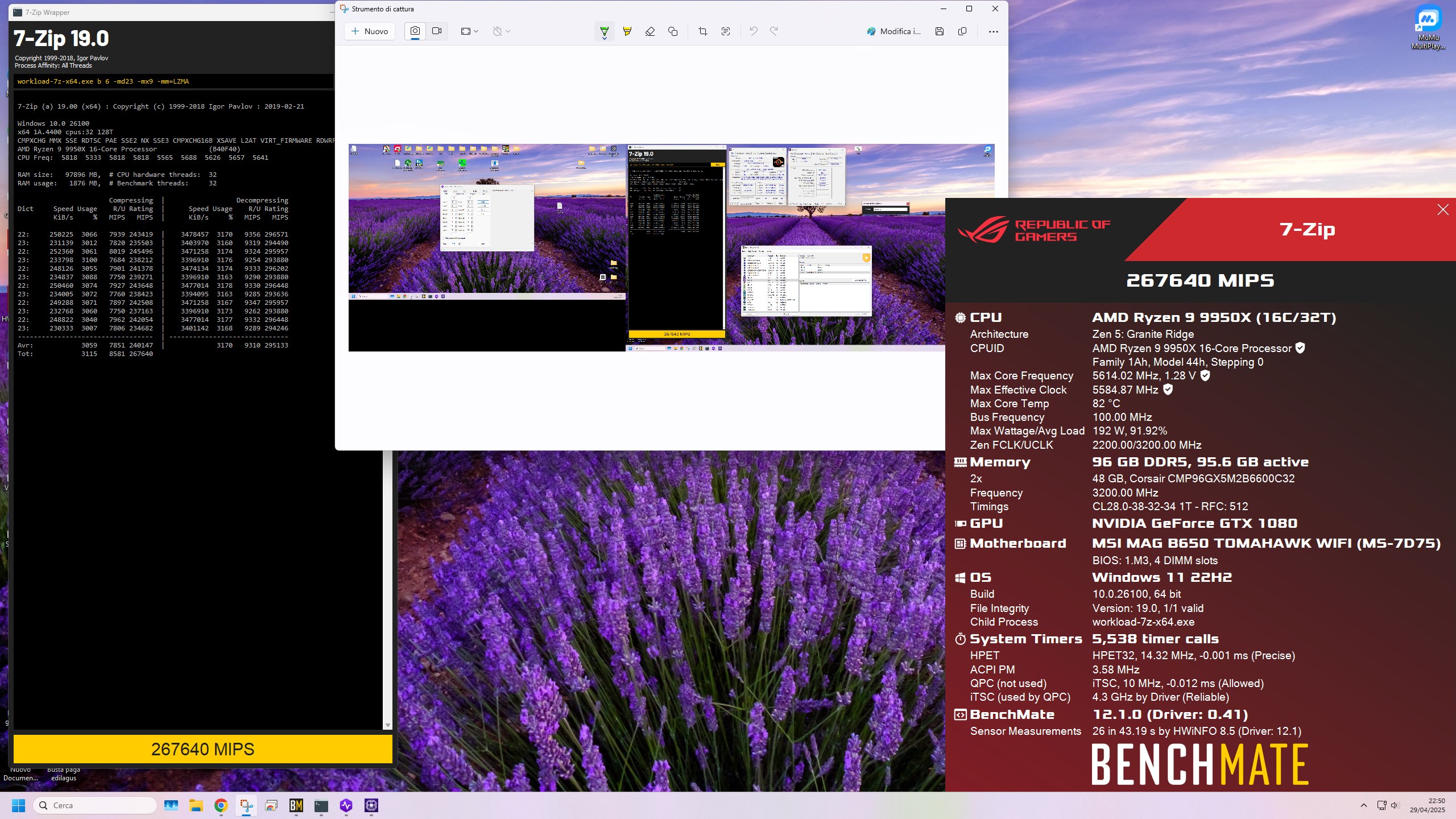Screen dimensions: 1456x819
Task: Save the capture with floppy icon
Action: pyautogui.click(x=940, y=31)
